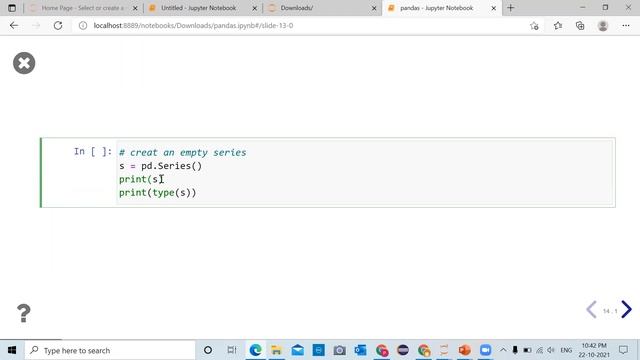Open the Mail app from taskbar
This screenshot has width=640, height=360.
(x=298, y=350)
